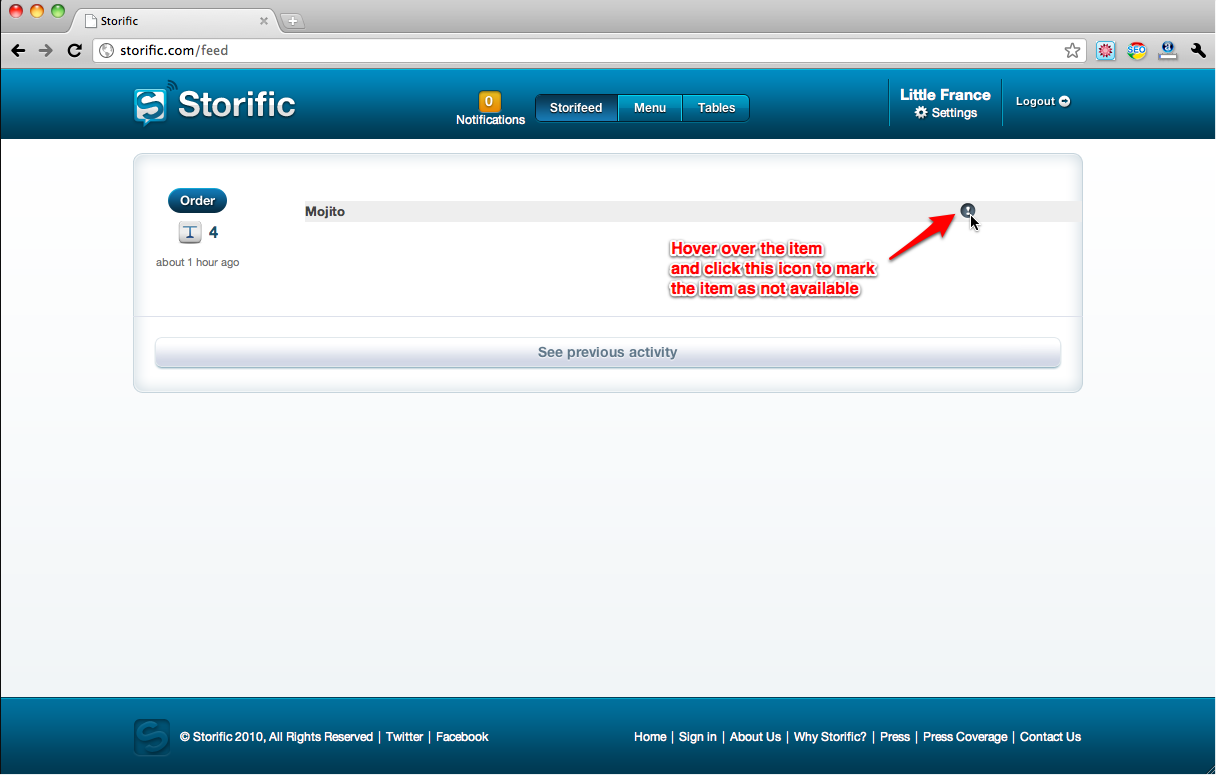Focus the address bar showing storific.com/feed
This screenshot has width=1216, height=775.
(580, 50)
